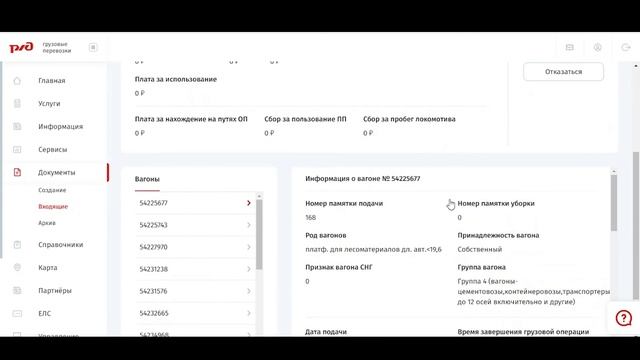Select the Вагоны tab
The height and width of the screenshot is (360, 640).
147,179
